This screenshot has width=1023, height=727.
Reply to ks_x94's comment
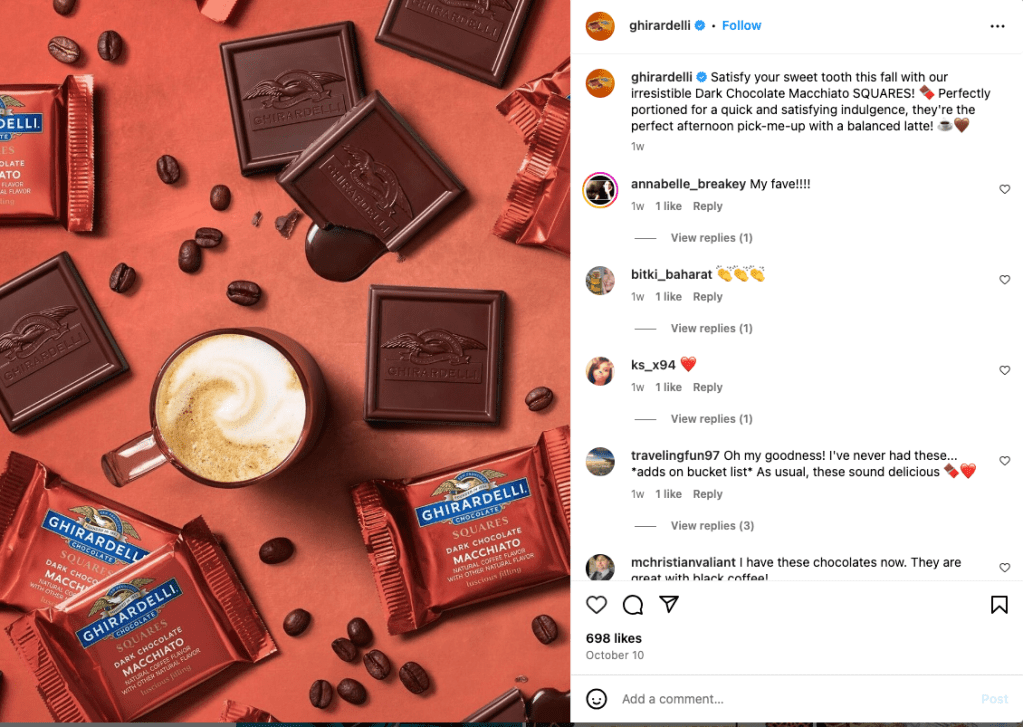(707, 387)
